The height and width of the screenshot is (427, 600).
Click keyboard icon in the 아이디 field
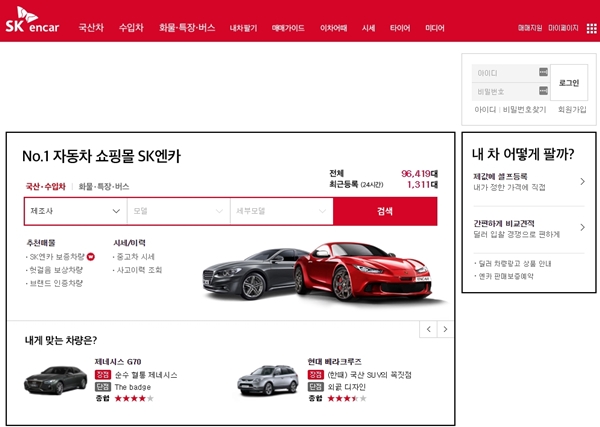pos(543,72)
